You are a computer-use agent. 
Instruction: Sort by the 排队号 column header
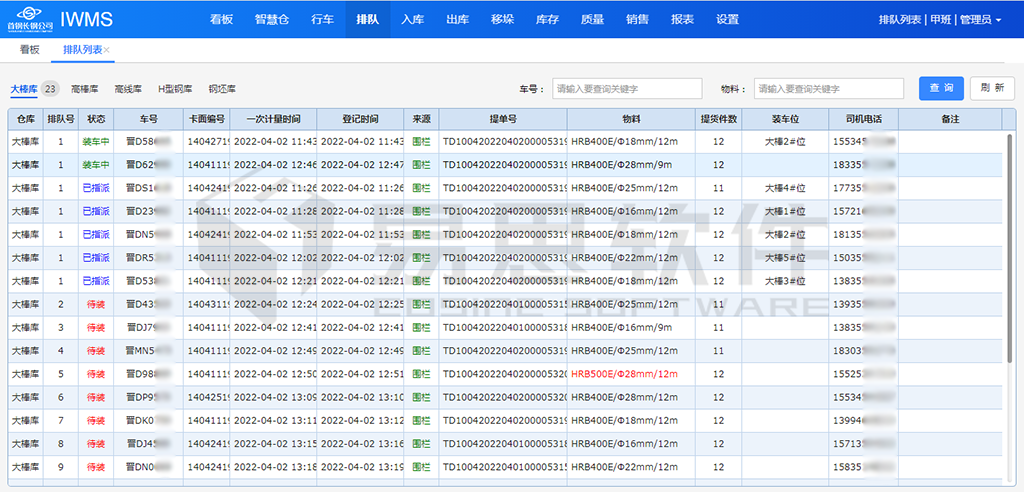coord(61,119)
